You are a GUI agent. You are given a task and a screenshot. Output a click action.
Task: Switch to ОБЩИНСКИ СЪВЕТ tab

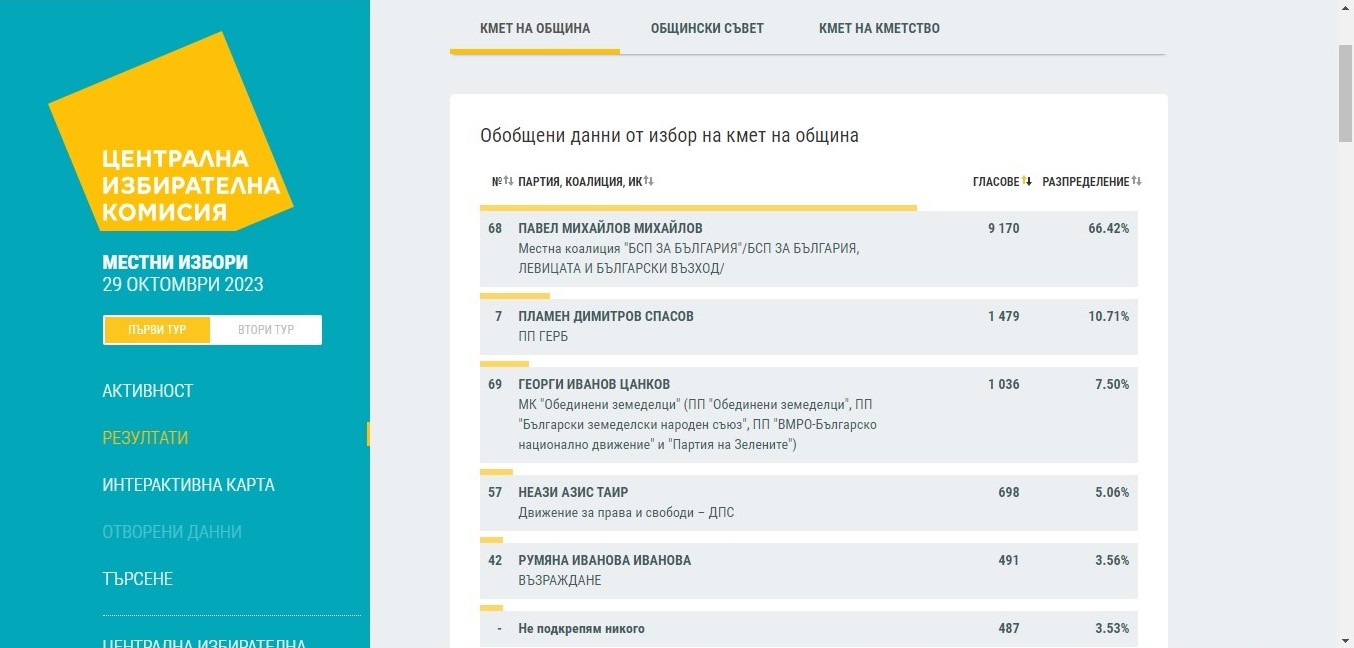(x=706, y=28)
